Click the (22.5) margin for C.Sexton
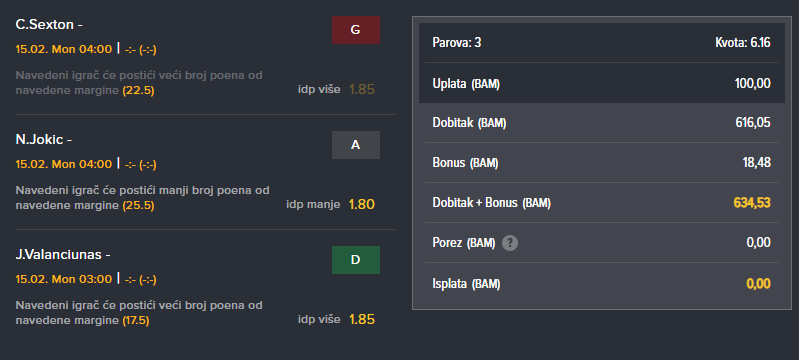 pos(138,90)
